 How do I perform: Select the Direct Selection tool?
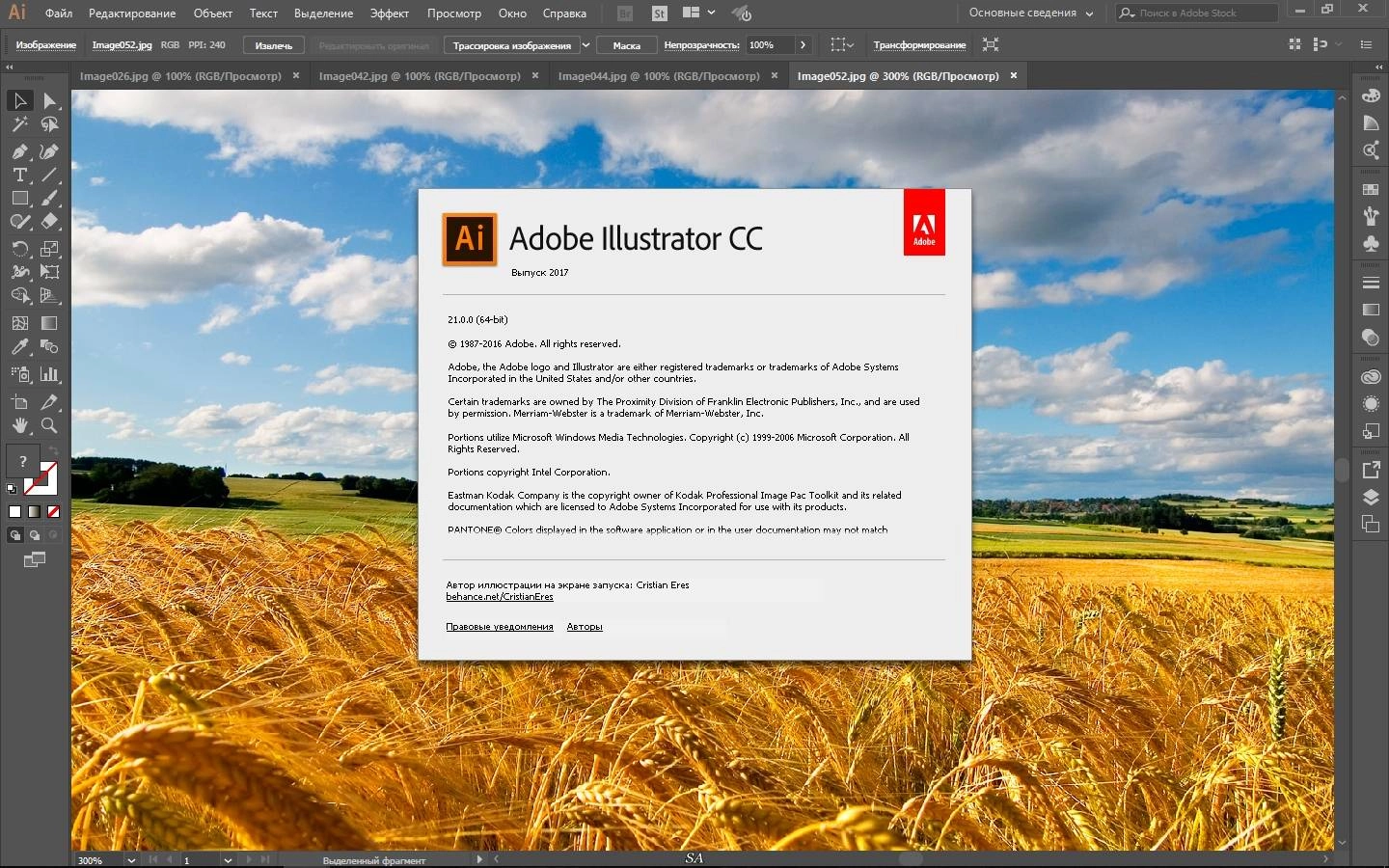pyautogui.click(x=49, y=100)
